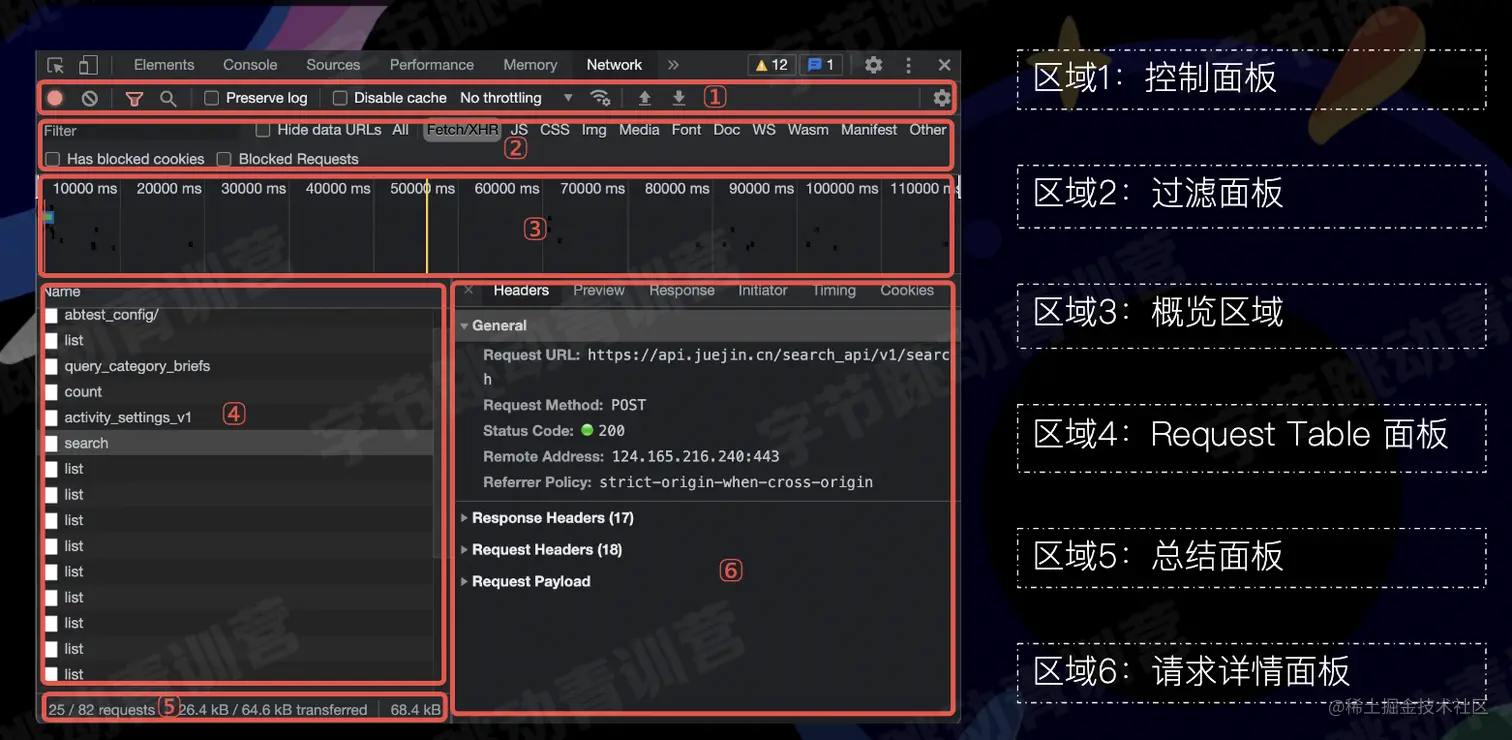Screen dimensions: 1512x740
Task: Click the blue messages badge showing 1
Action: [x=821, y=65]
